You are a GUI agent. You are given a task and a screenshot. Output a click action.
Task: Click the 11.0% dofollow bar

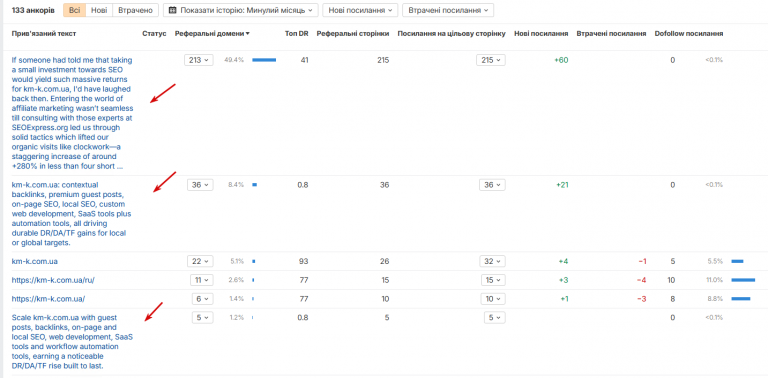point(743,280)
